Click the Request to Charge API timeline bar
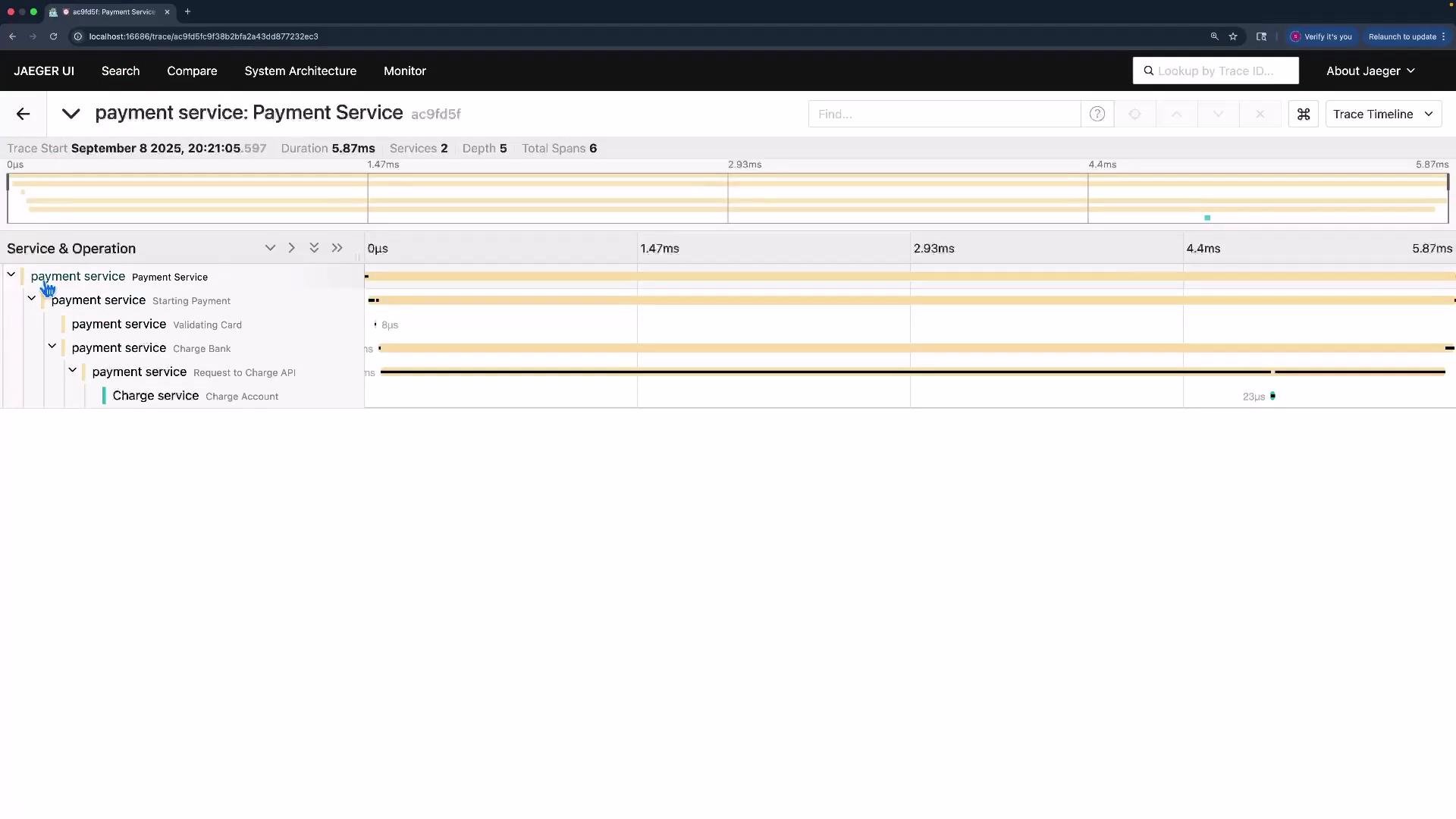 tap(913, 372)
